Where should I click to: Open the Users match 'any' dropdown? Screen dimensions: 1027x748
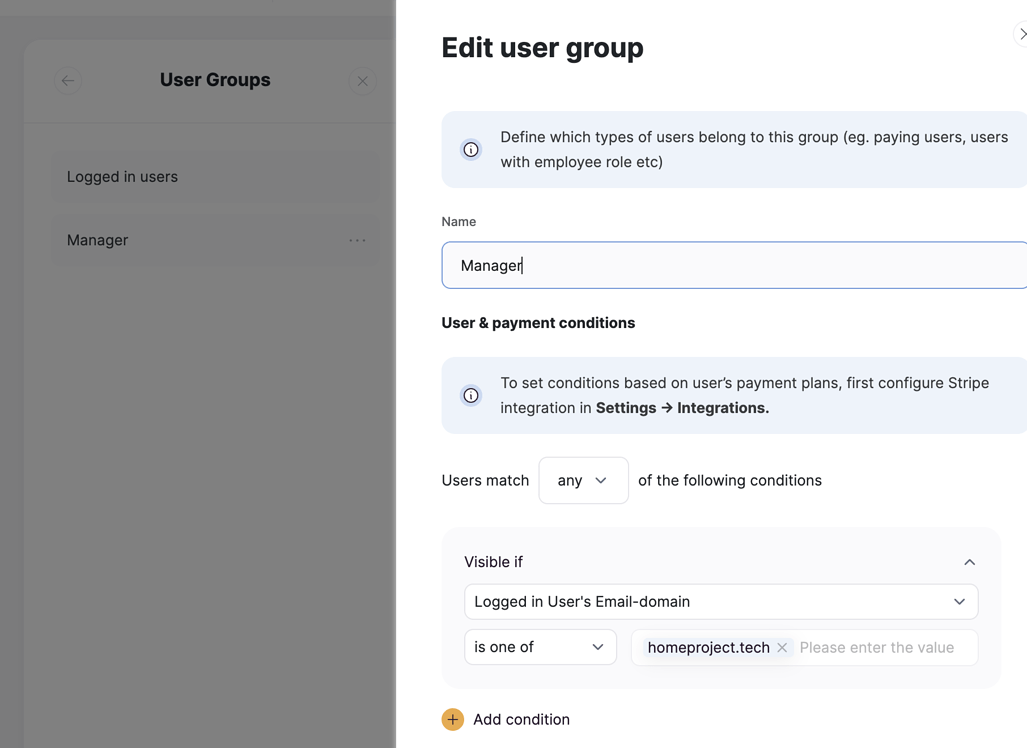click(x=583, y=480)
